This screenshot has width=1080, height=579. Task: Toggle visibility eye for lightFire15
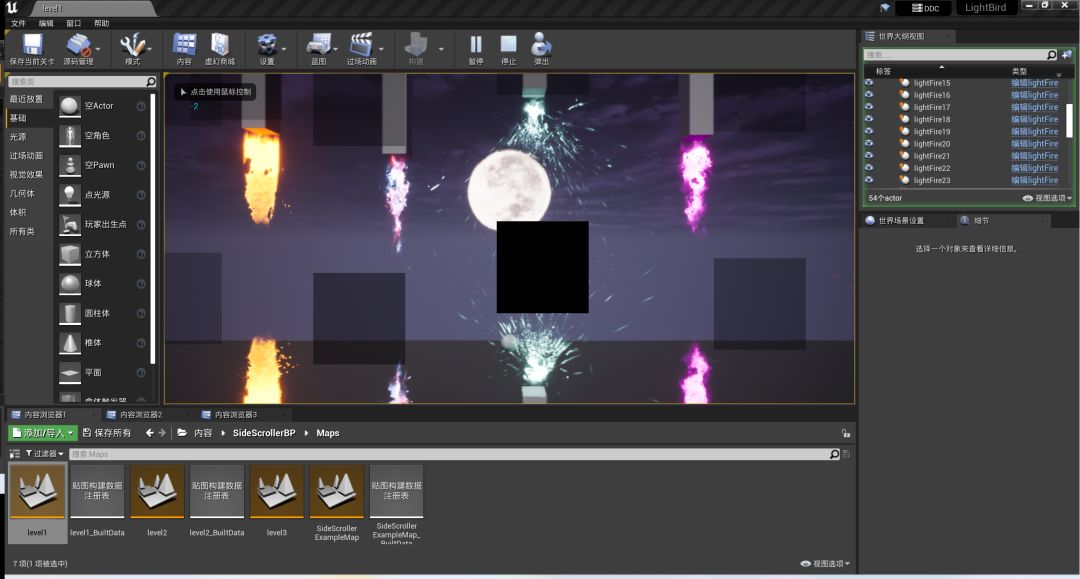tap(869, 83)
